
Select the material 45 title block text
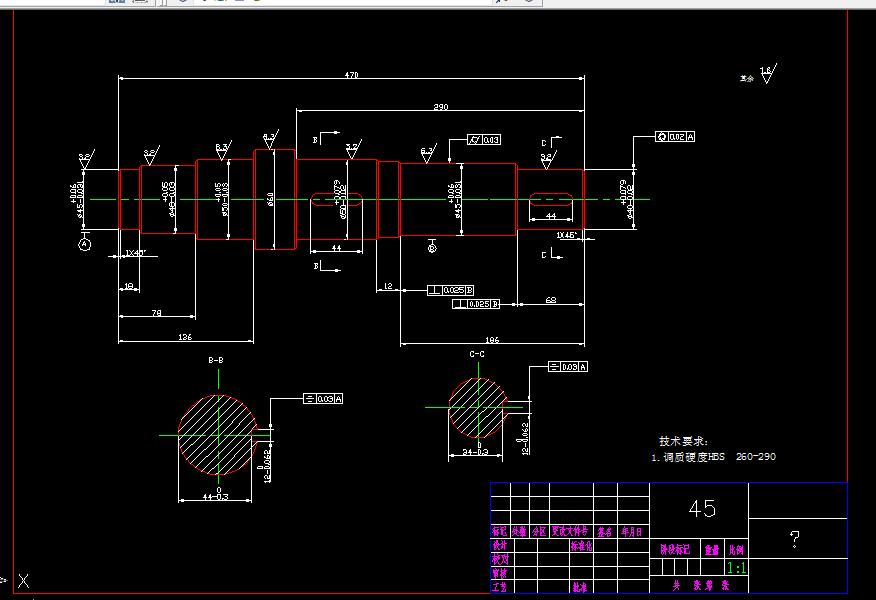coord(702,508)
